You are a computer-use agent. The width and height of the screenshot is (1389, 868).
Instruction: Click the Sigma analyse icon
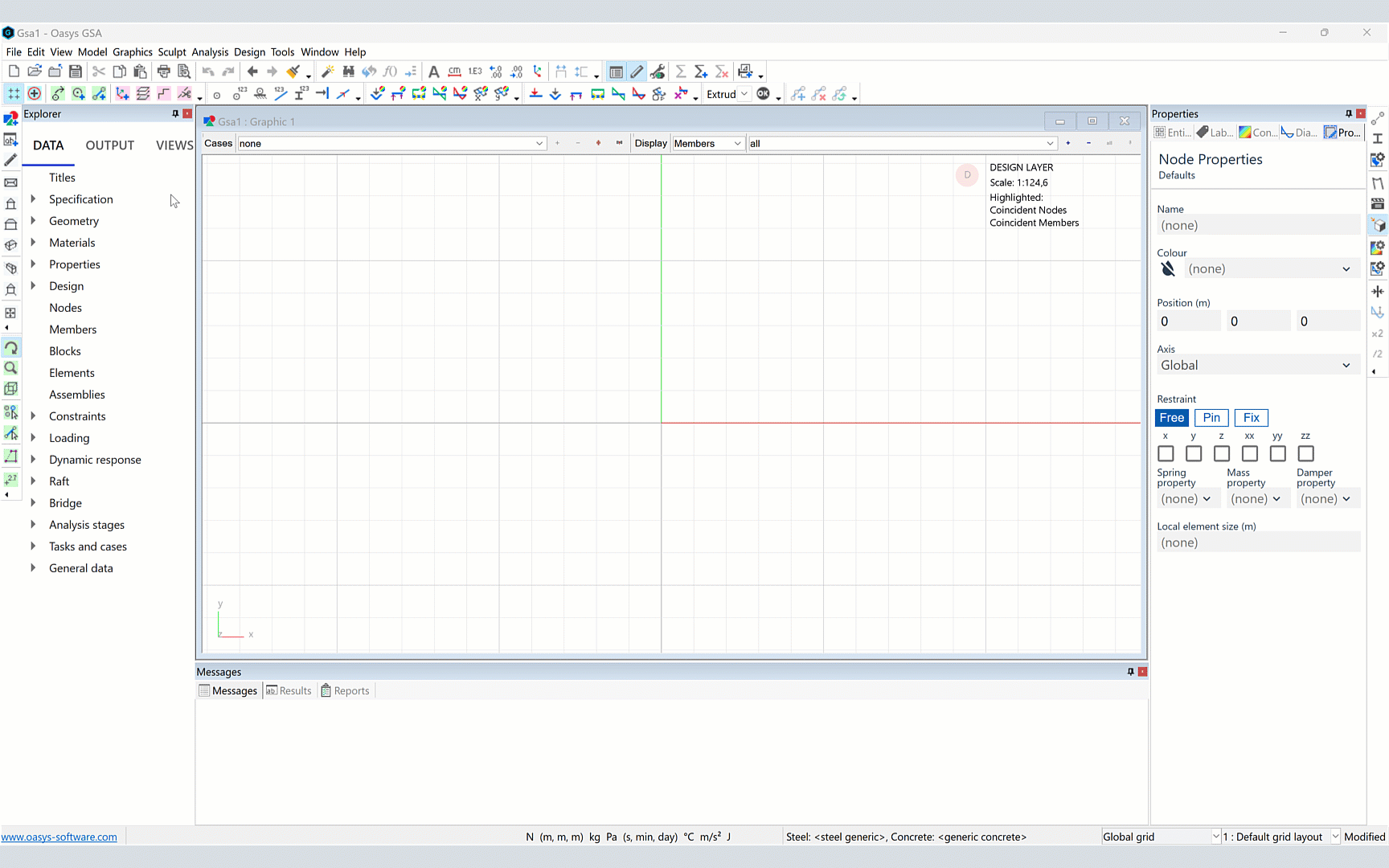click(x=680, y=72)
